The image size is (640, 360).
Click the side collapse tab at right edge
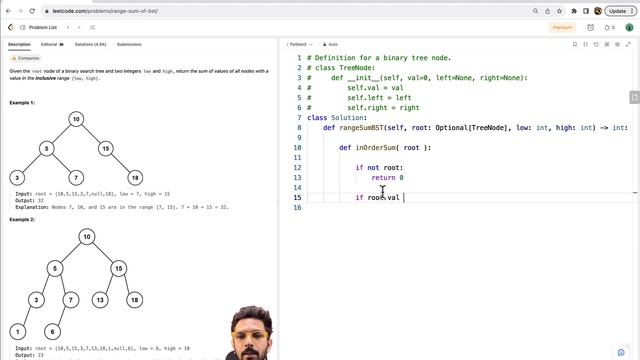coord(634,97)
